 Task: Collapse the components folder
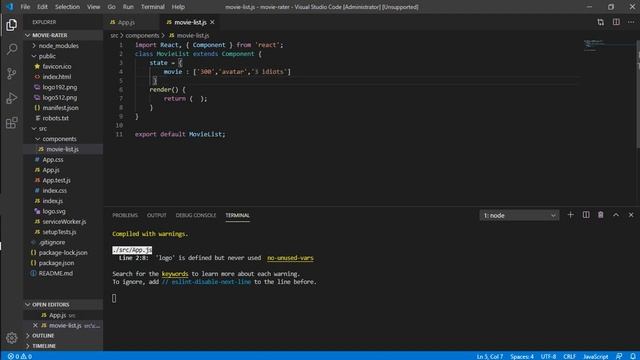point(63,139)
